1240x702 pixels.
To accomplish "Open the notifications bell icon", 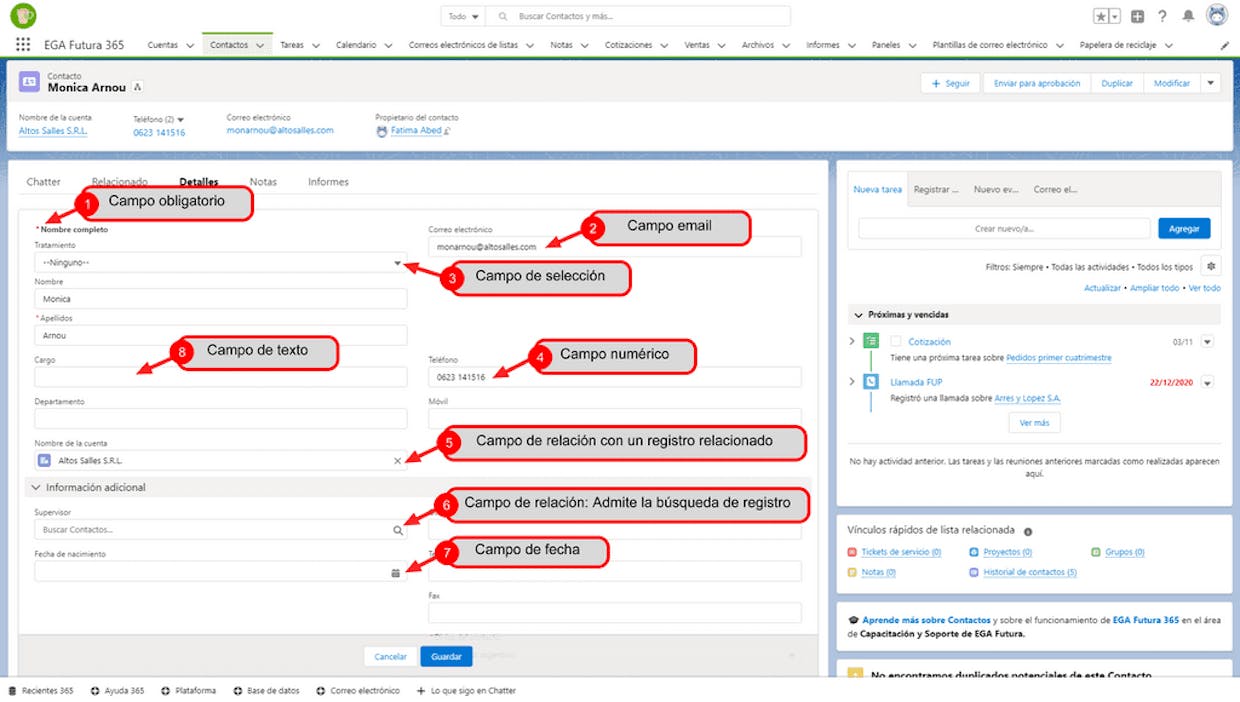I will click(x=1188, y=16).
